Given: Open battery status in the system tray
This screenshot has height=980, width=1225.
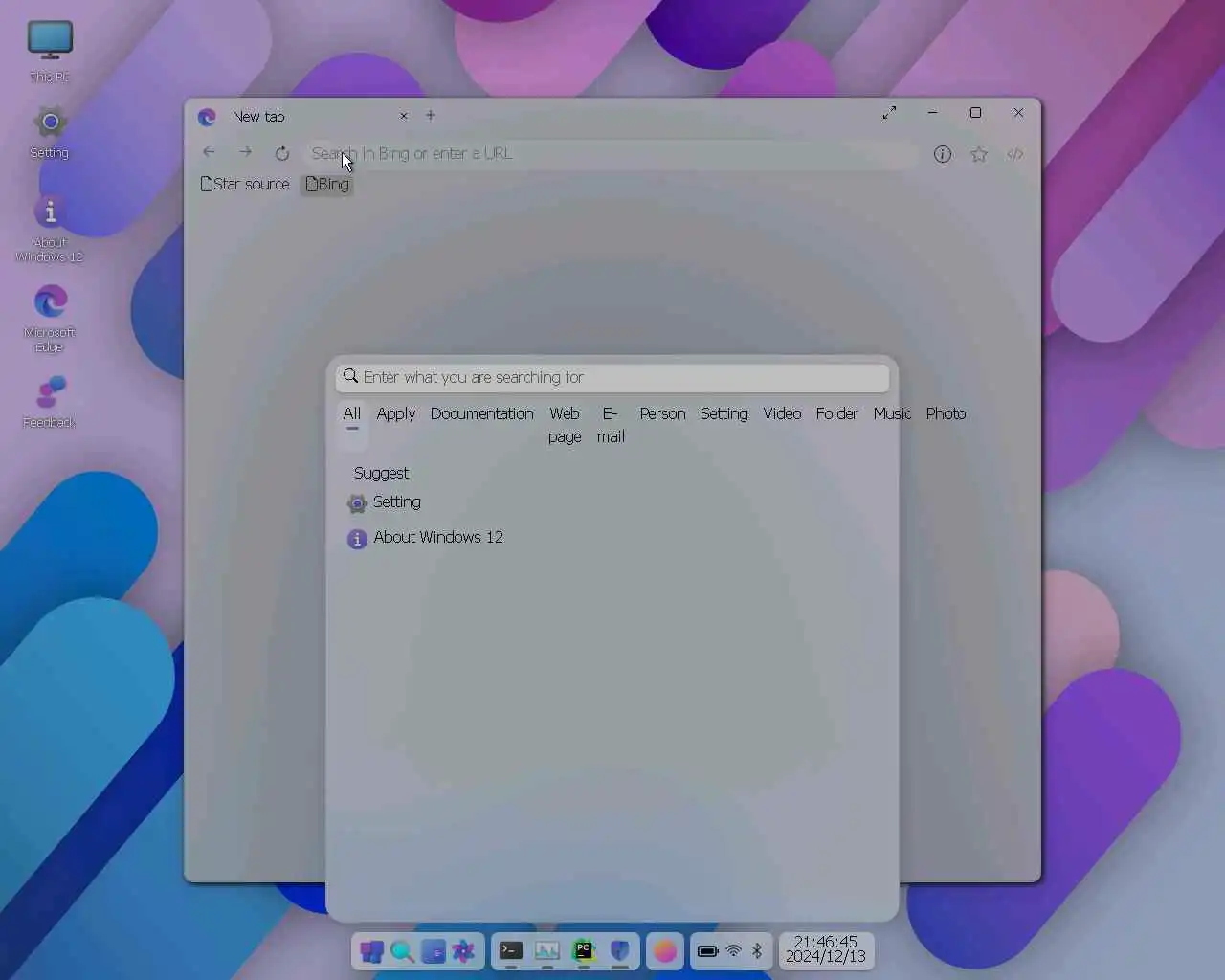Looking at the screenshot, I should tap(708, 951).
